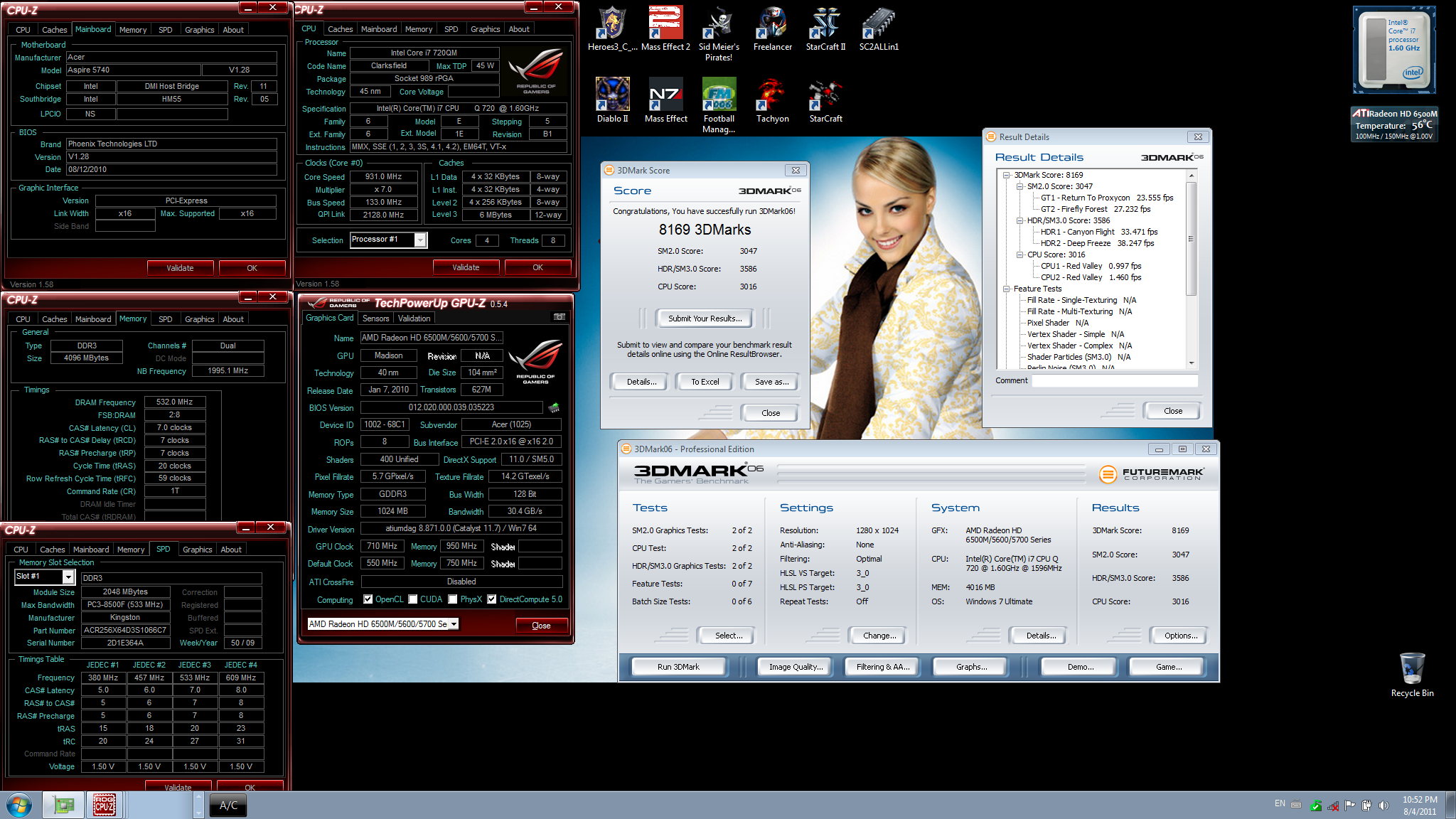Screen dimensions: 1456x819
Task: Open the Recycle Bin
Action: pyautogui.click(x=1412, y=675)
